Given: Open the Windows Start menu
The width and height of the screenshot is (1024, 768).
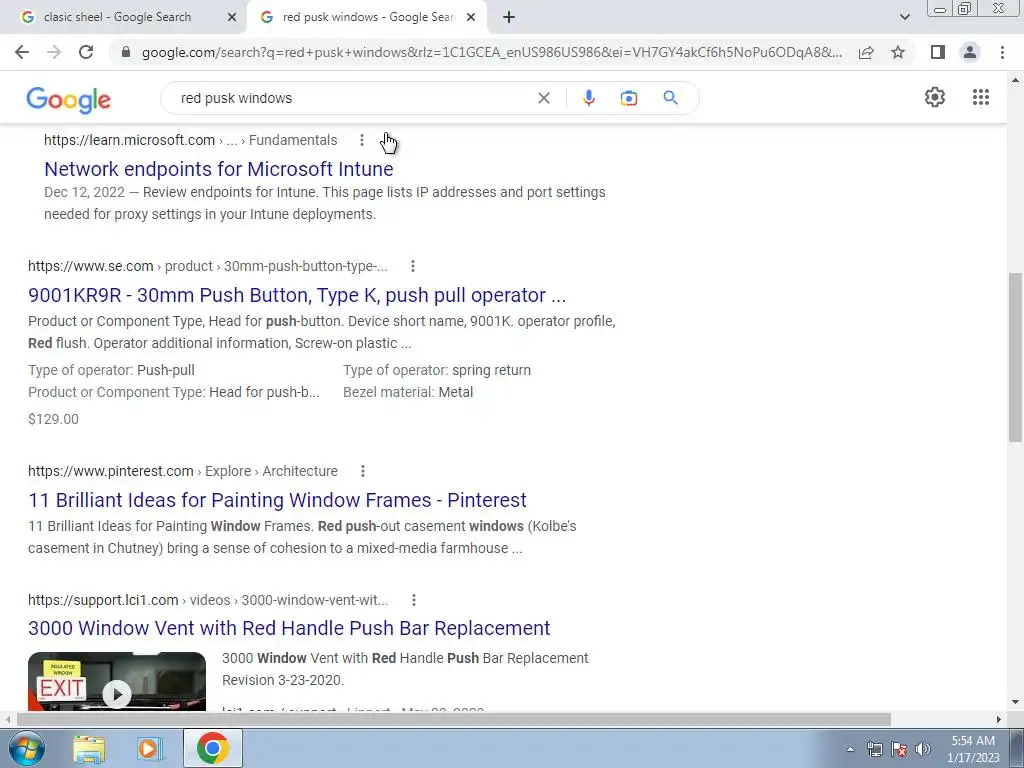Looking at the screenshot, I should coord(26,748).
